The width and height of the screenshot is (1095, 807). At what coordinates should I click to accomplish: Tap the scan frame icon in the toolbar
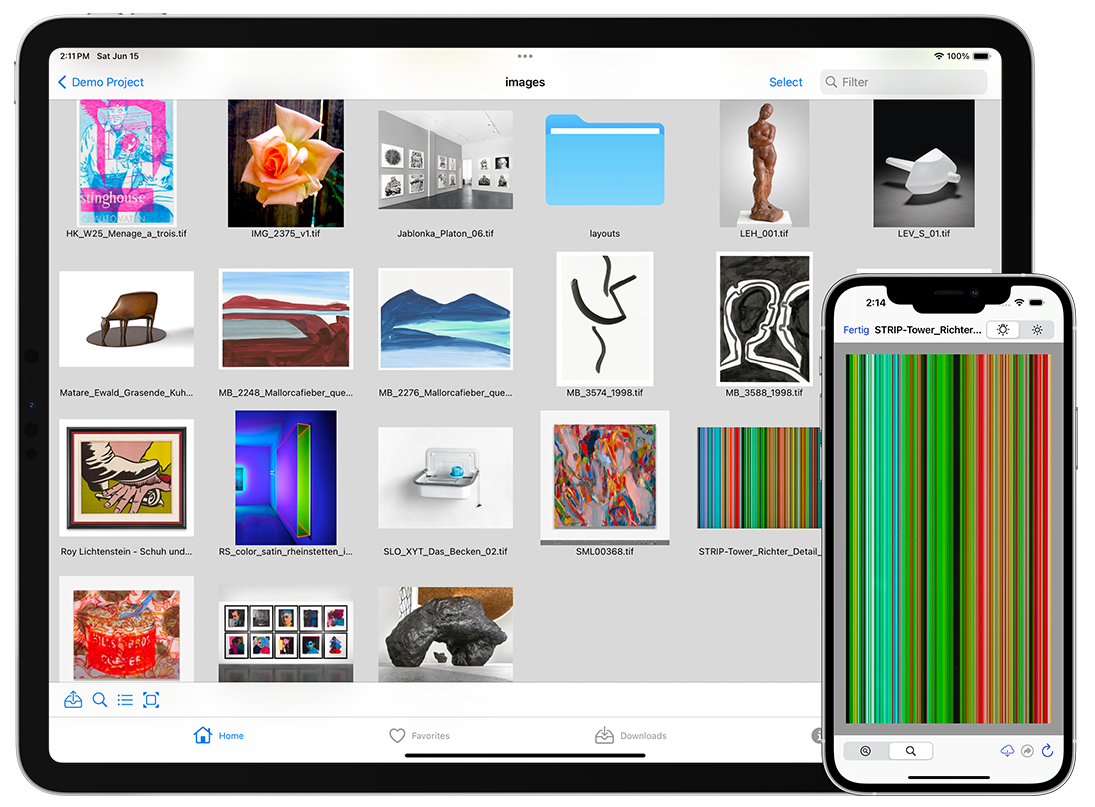tap(151, 700)
